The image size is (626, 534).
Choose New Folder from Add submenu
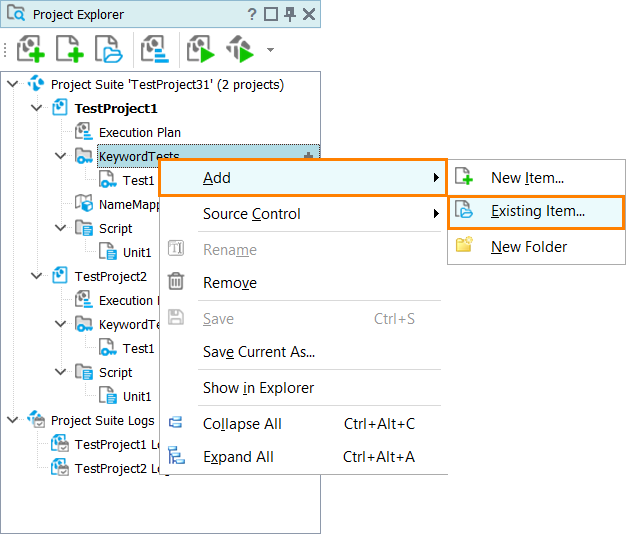[x=536, y=247]
